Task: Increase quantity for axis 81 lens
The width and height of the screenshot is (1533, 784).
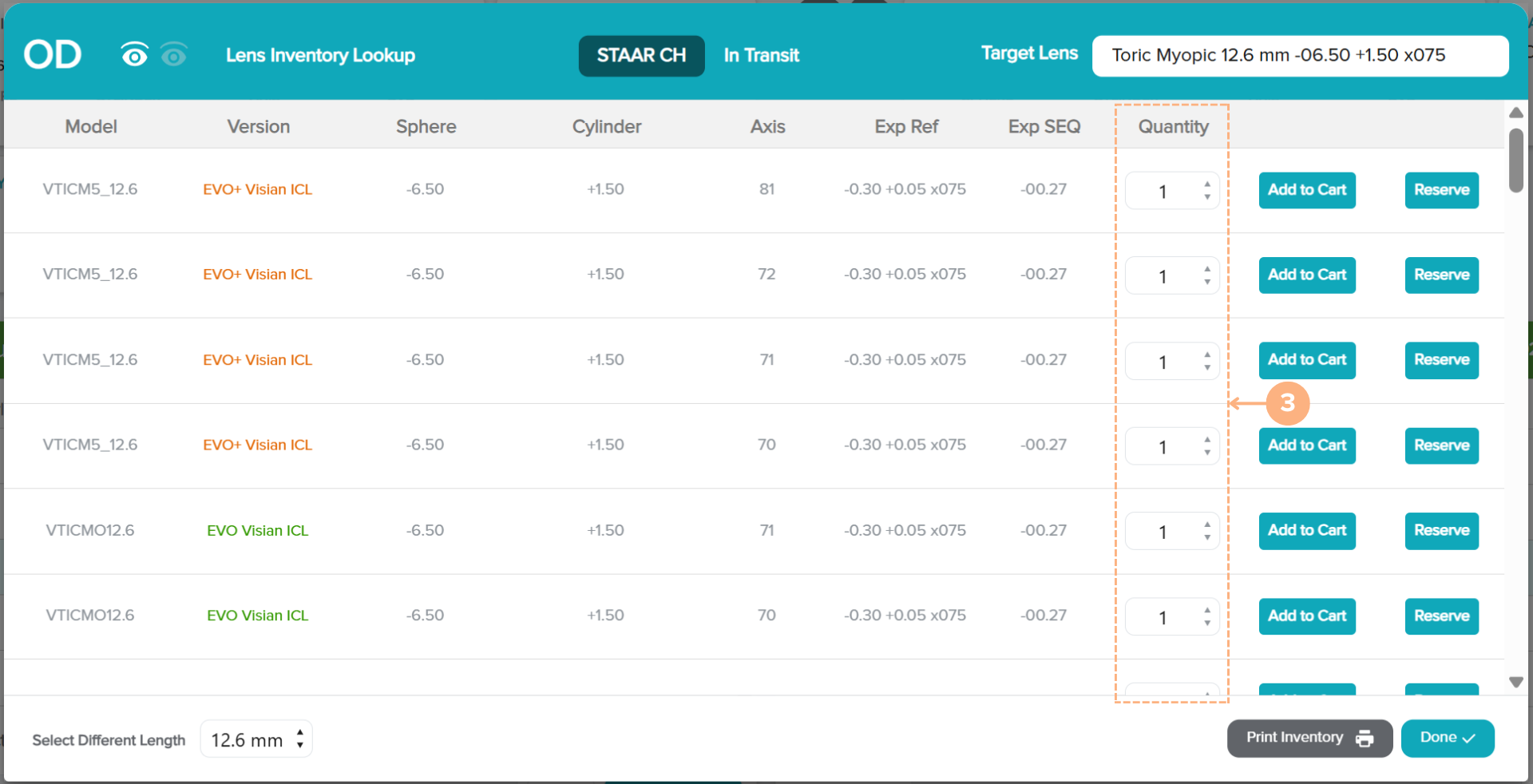Action: (x=1207, y=184)
